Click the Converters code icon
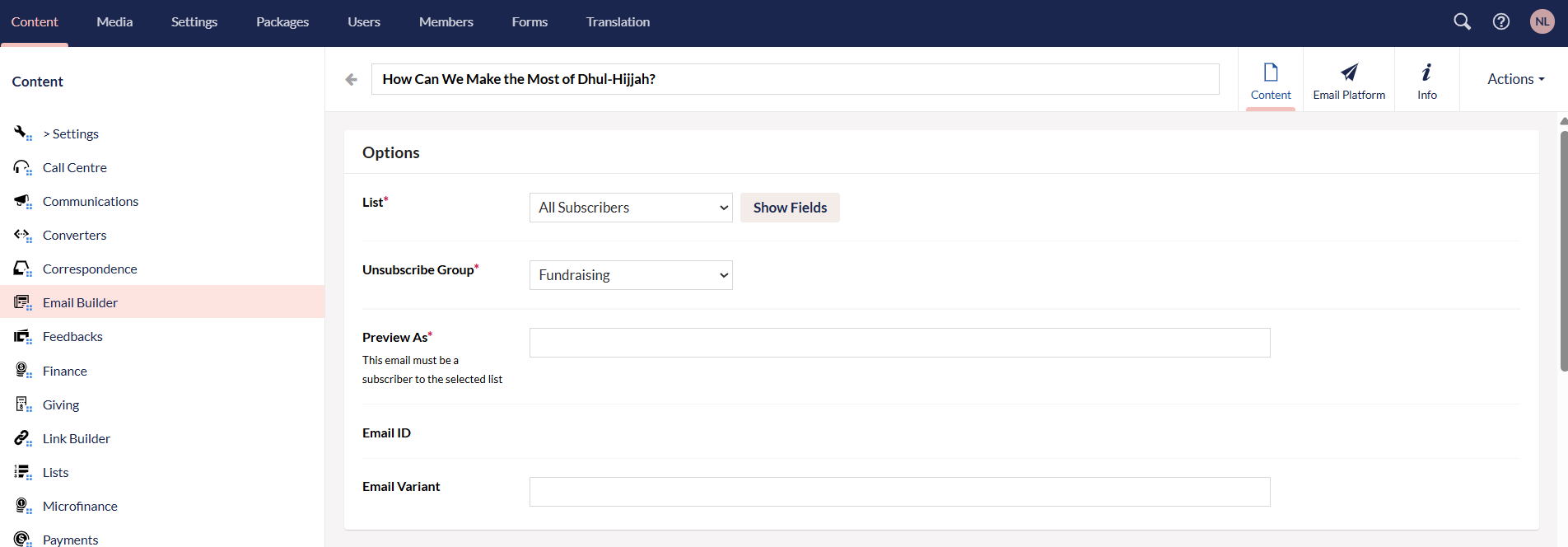The image size is (1568, 547). tap(22, 235)
